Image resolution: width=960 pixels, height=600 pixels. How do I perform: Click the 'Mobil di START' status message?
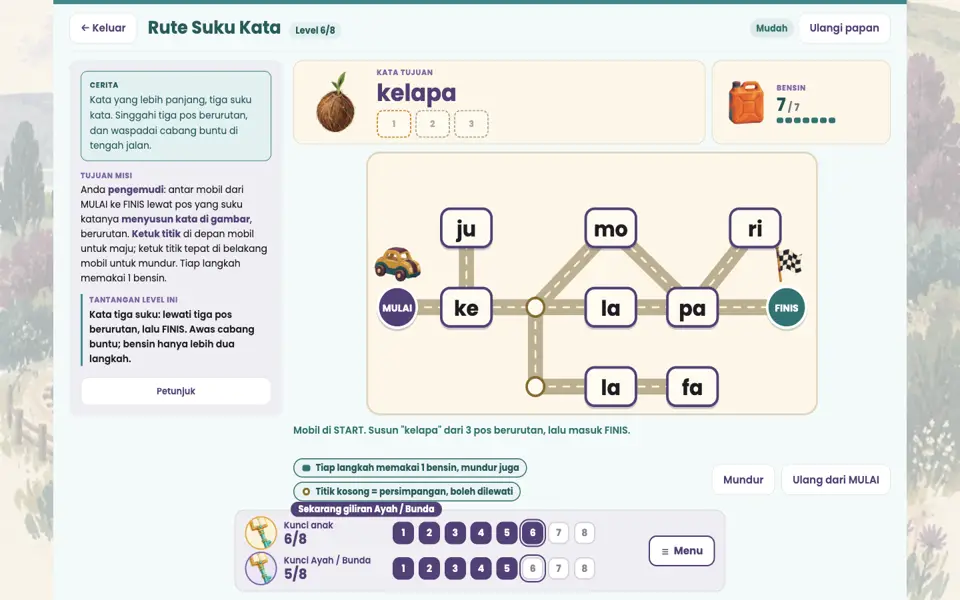(462, 430)
